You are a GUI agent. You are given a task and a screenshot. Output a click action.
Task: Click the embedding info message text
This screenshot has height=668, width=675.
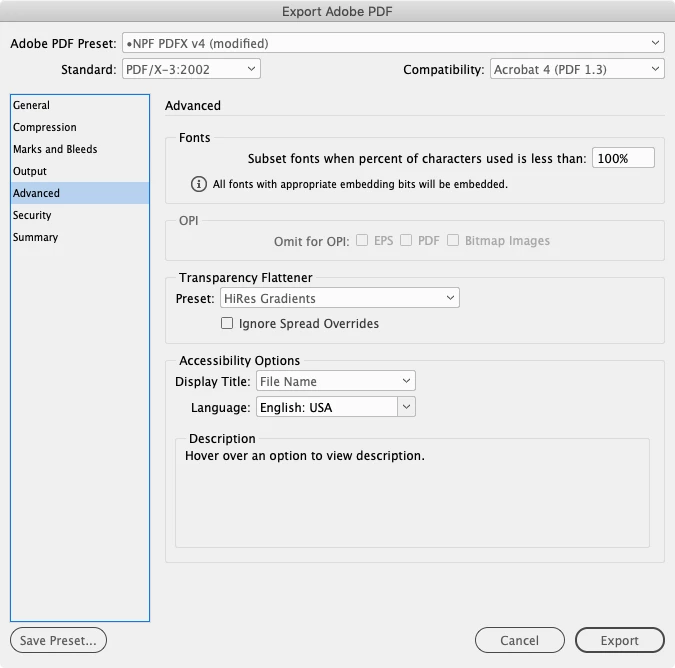(x=360, y=184)
